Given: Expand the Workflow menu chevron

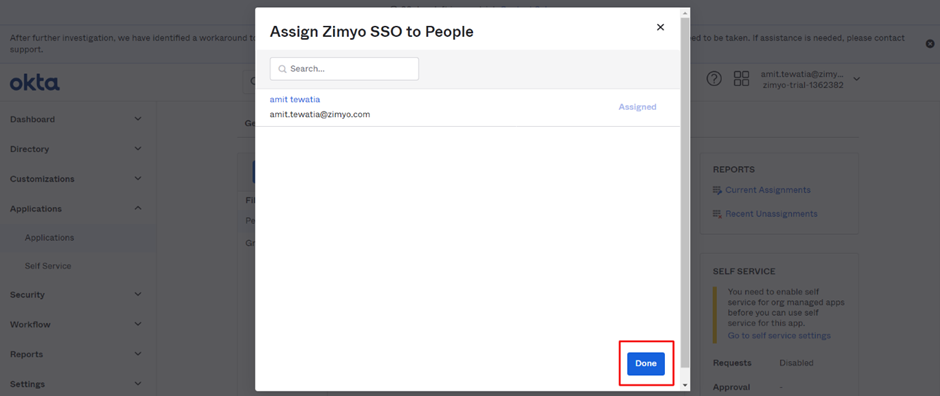Looking at the screenshot, I should 138,324.
